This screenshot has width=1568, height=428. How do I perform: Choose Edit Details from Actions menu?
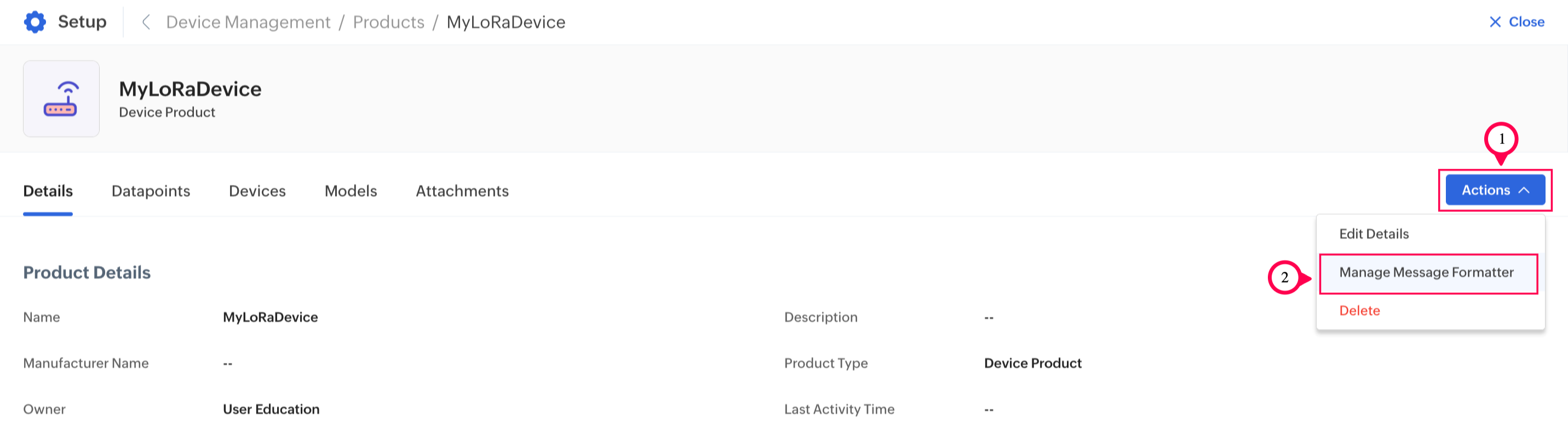pos(1374,234)
